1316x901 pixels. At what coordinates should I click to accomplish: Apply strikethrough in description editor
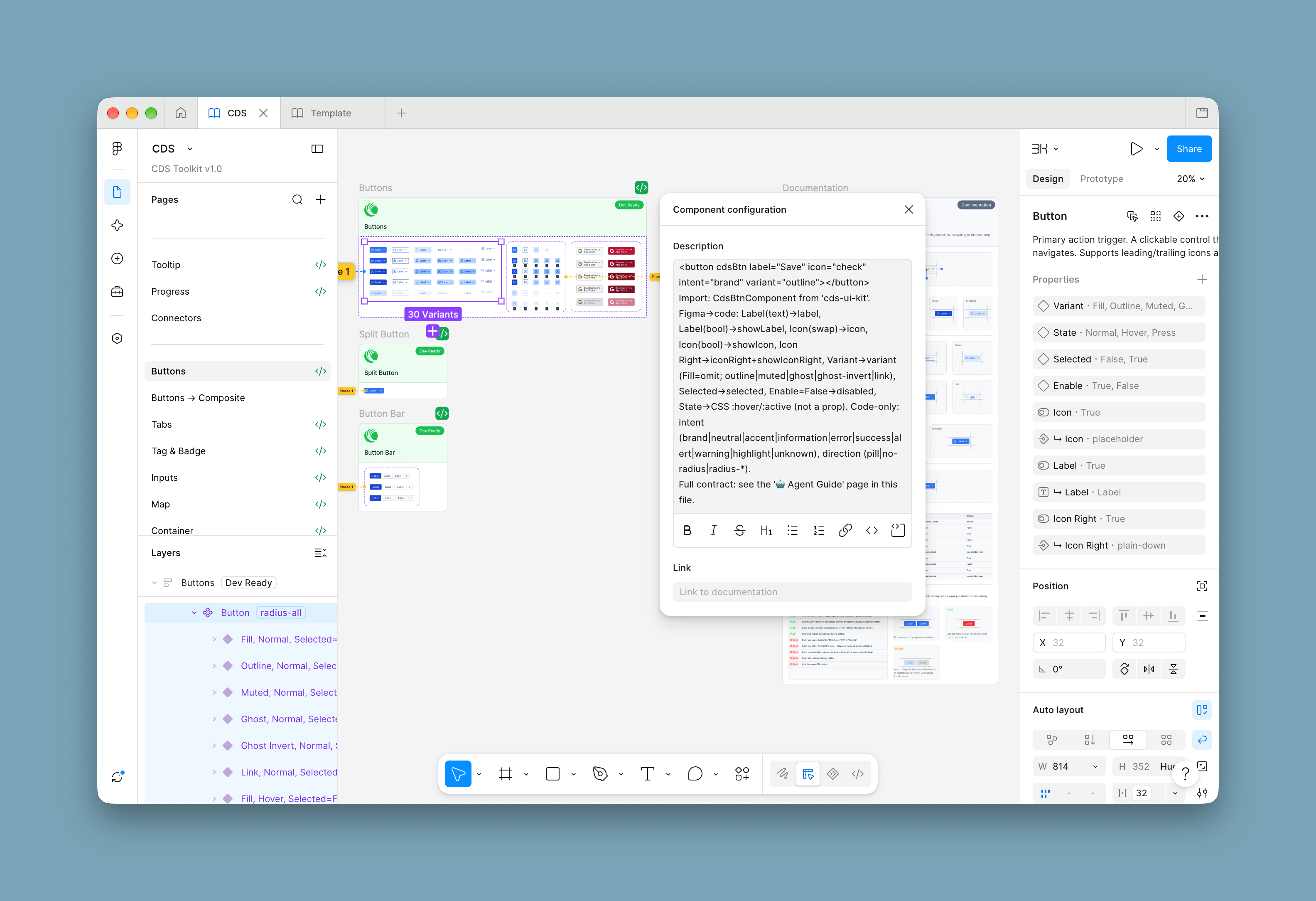pyautogui.click(x=739, y=530)
